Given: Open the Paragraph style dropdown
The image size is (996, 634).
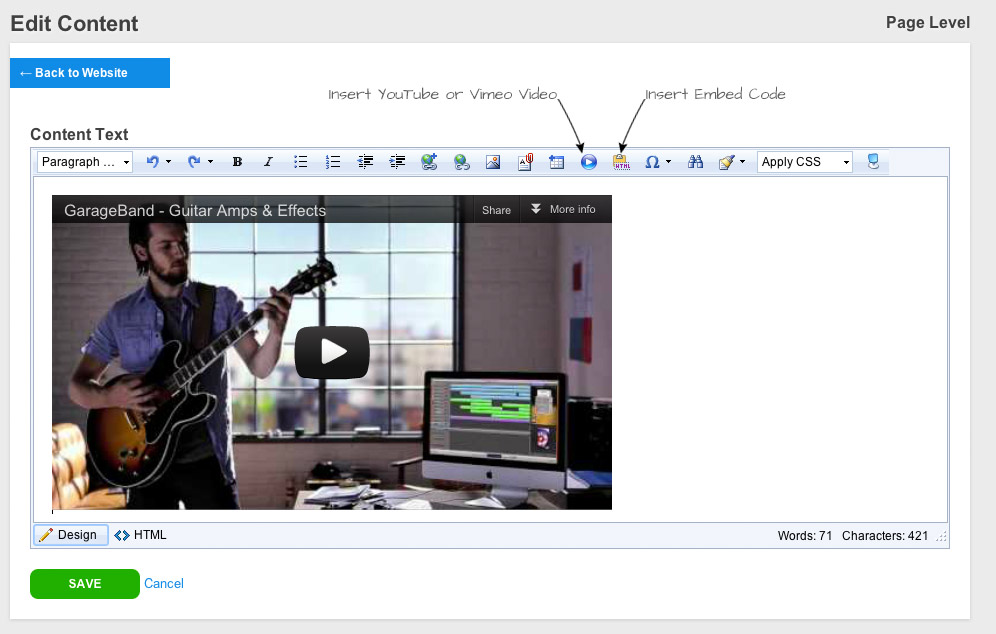Looking at the screenshot, I should point(85,162).
